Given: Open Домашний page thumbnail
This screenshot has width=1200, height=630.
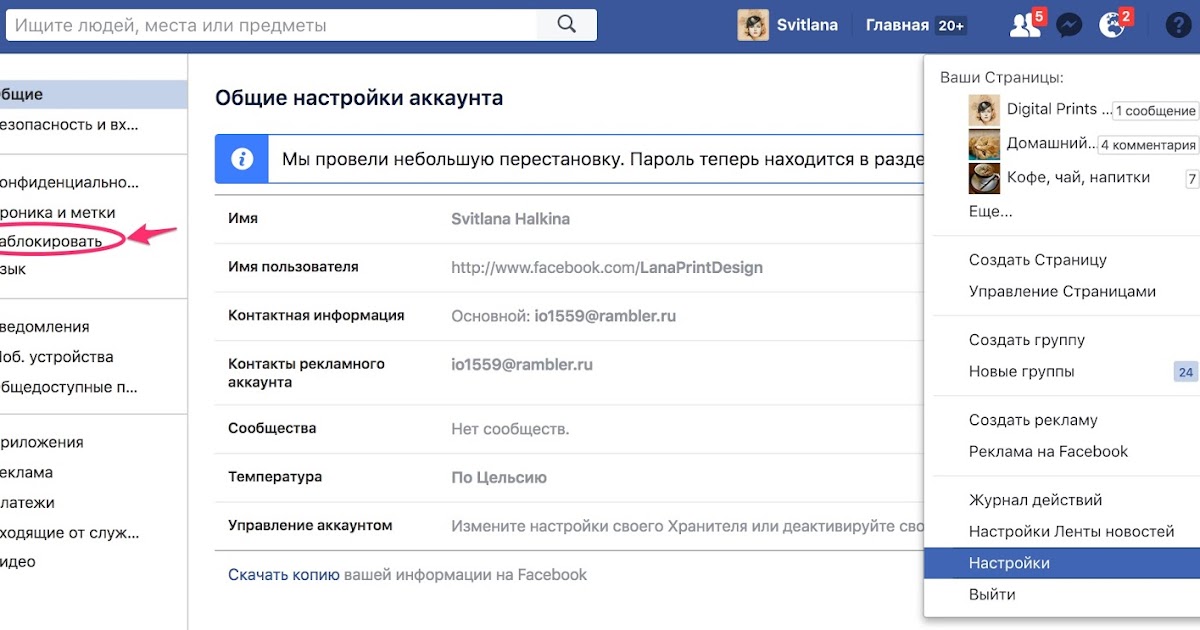Looking at the screenshot, I should pyautogui.click(x=984, y=144).
